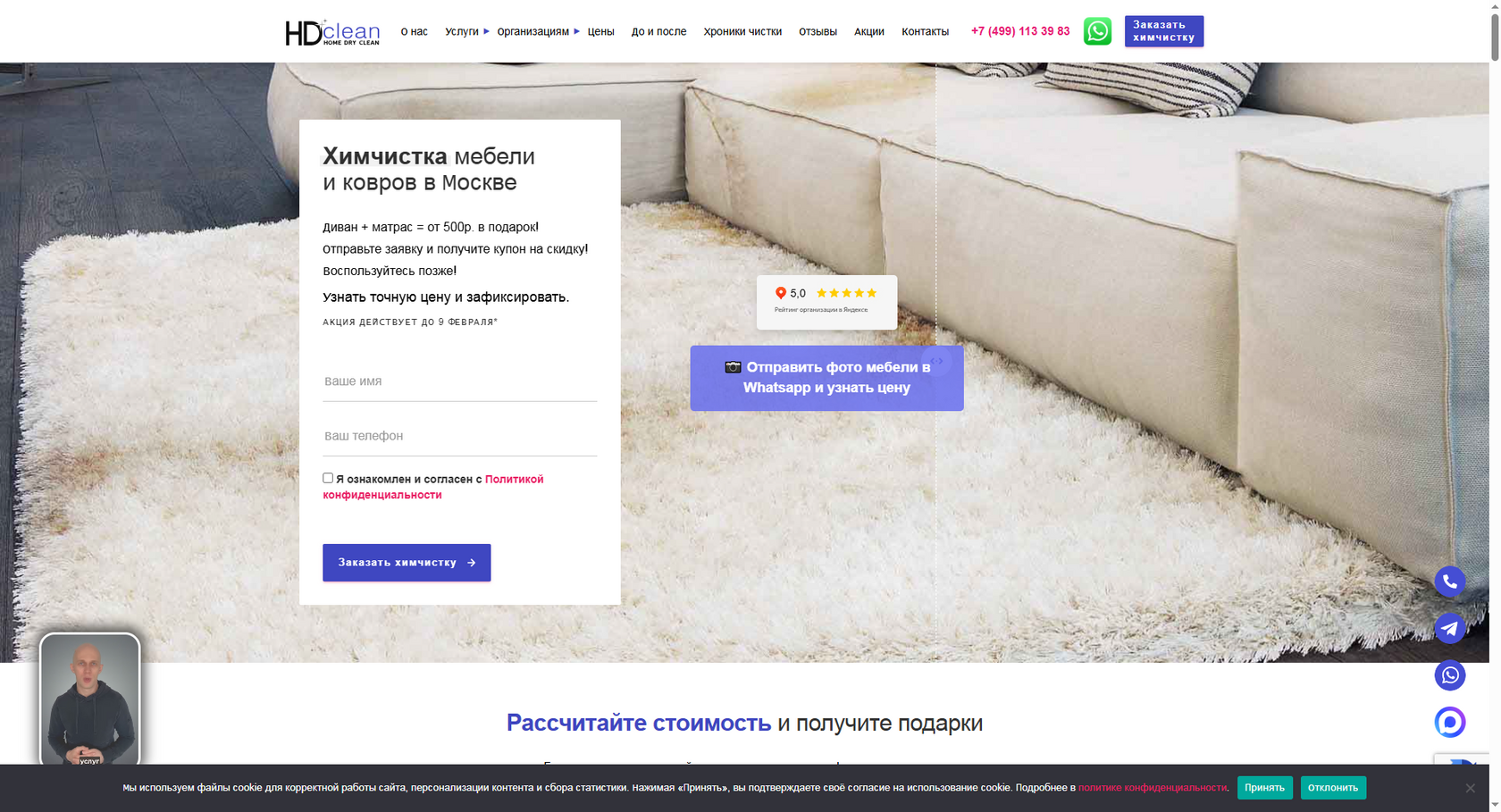The image size is (1501, 812).
Task: Open the floating Telegram chat icon
Action: tap(1449, 628)
